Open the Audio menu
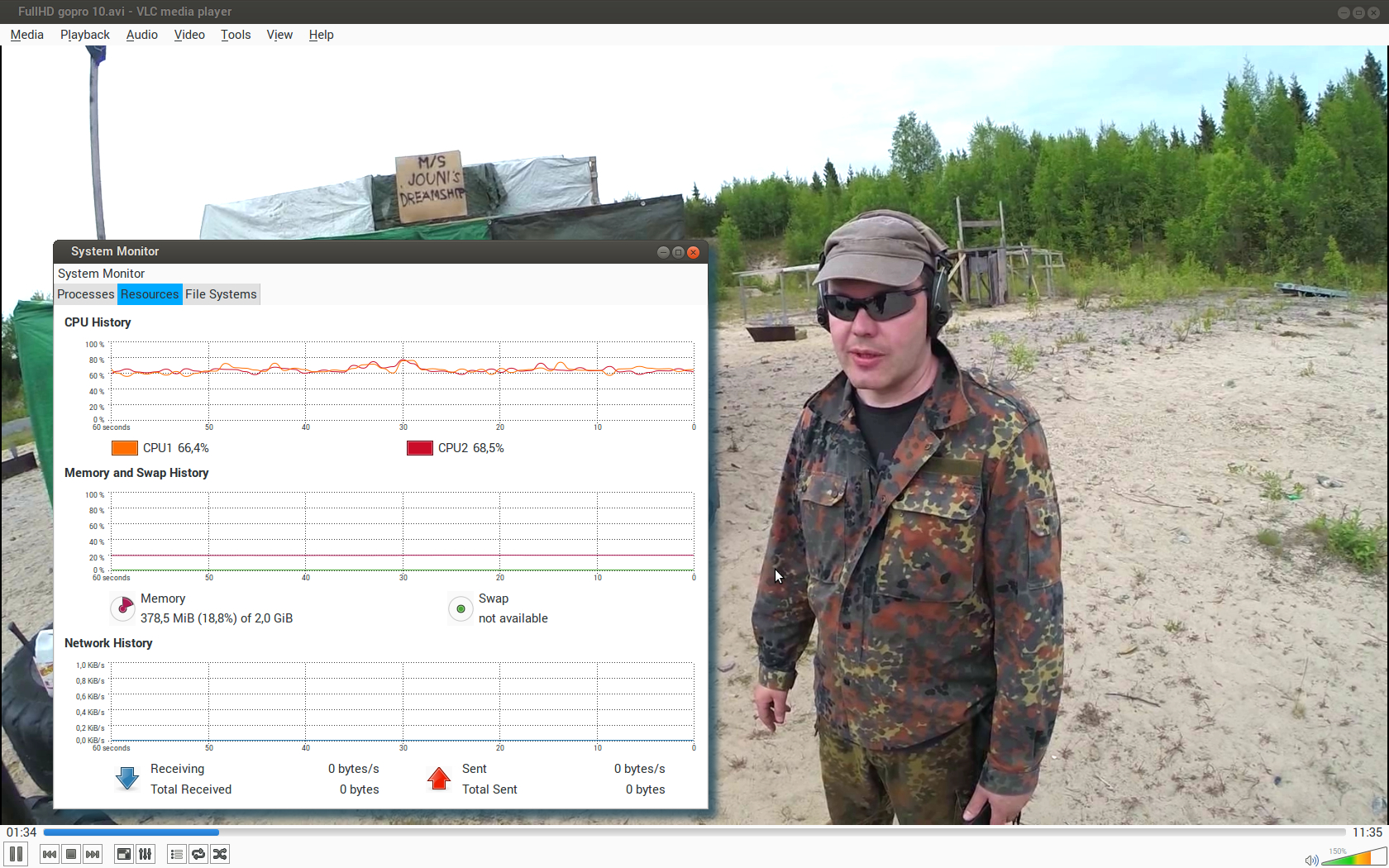 click(x=141, y=35)
